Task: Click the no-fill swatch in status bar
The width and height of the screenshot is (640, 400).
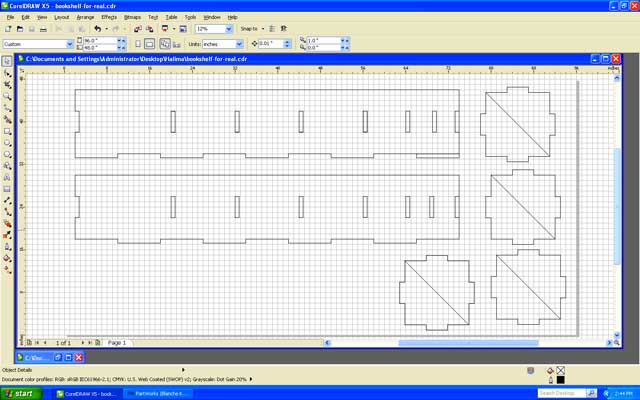Action: [x=560, y=371]
